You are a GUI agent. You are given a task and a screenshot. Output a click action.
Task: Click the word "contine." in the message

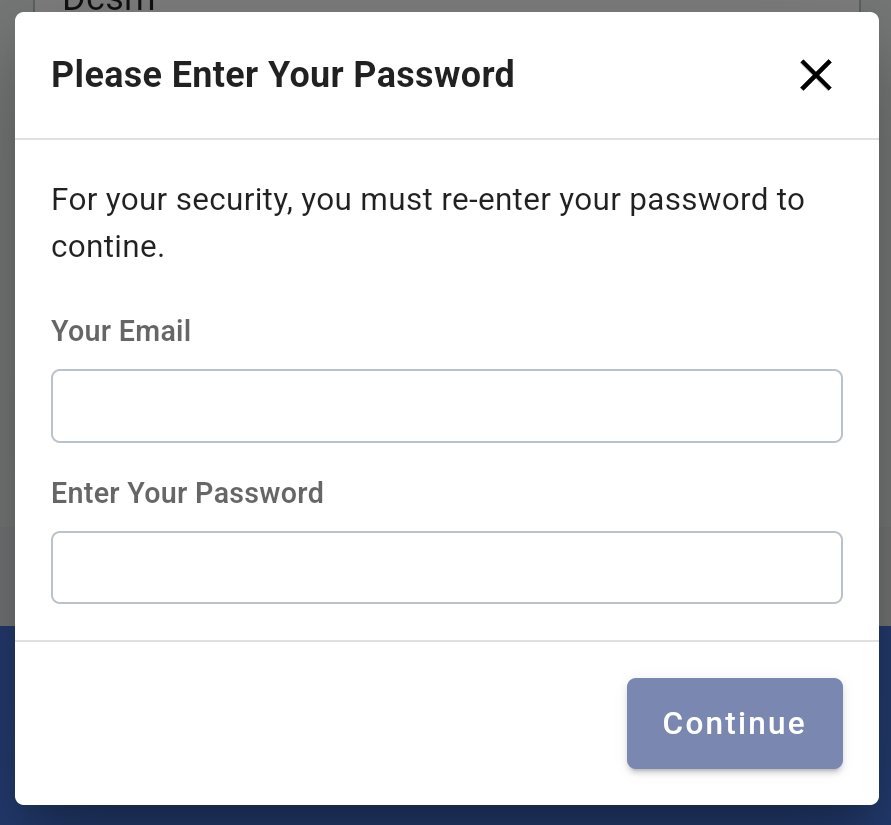(x=107, y=247)
